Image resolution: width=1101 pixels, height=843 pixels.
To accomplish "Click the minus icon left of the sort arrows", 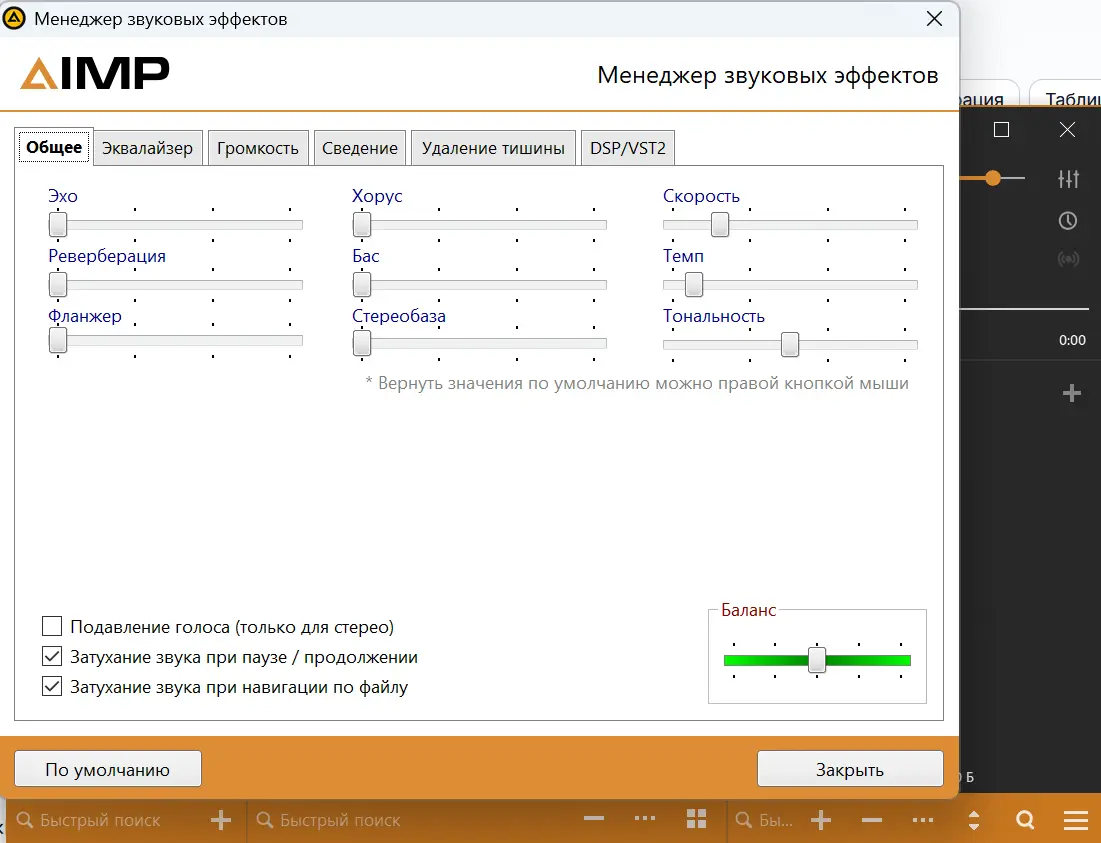I will click(x=871, y=820).
